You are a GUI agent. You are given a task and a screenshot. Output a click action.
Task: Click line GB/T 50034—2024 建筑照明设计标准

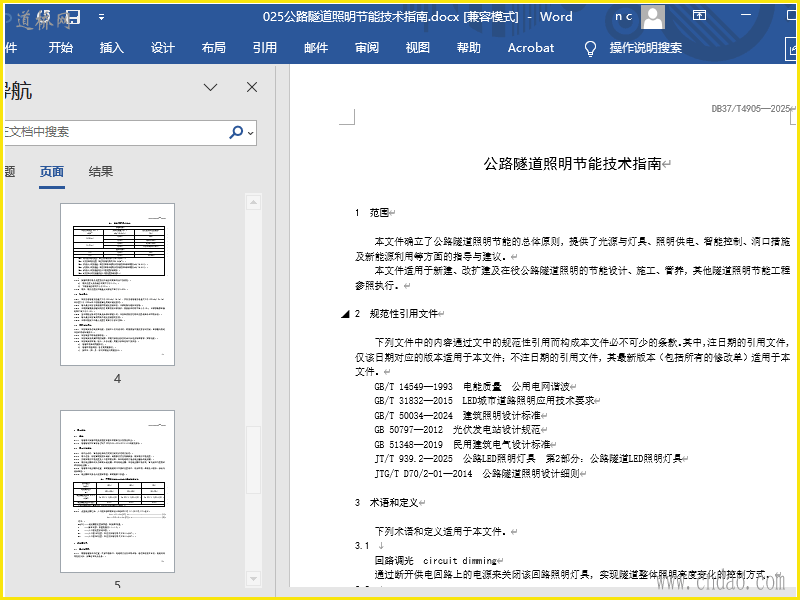pos(458,415)
